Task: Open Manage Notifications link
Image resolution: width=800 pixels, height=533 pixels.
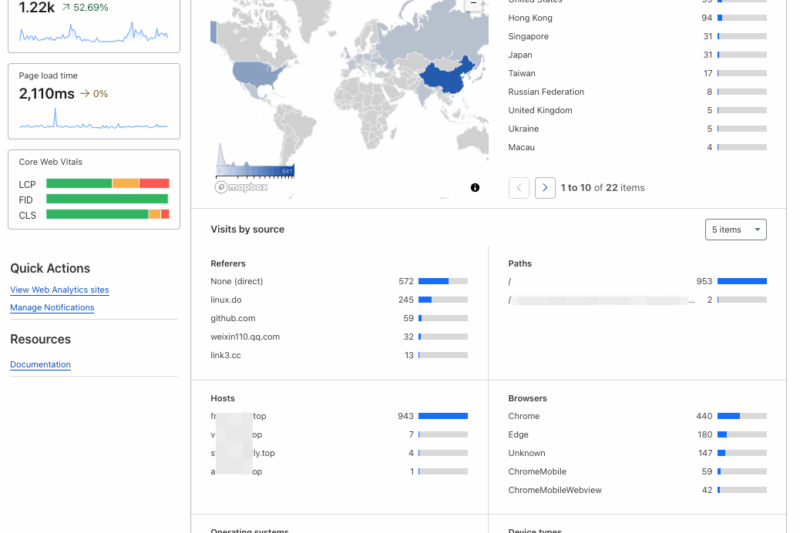Action: click(x=52, y=308)
